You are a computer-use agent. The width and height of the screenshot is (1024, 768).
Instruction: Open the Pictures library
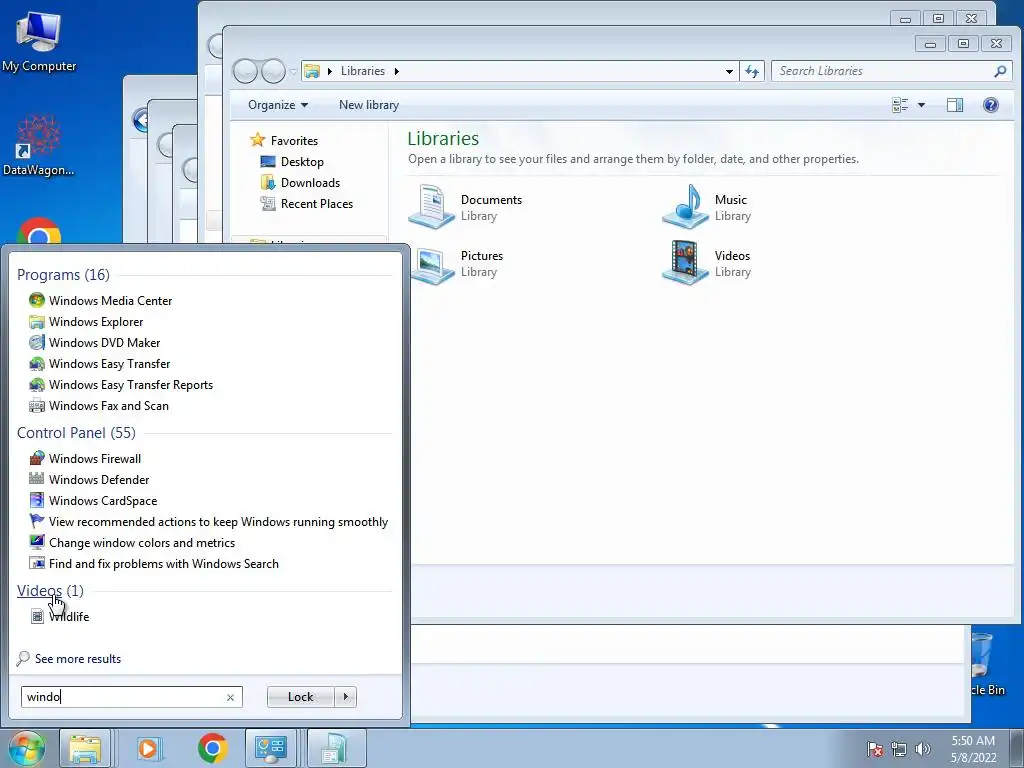456,263
